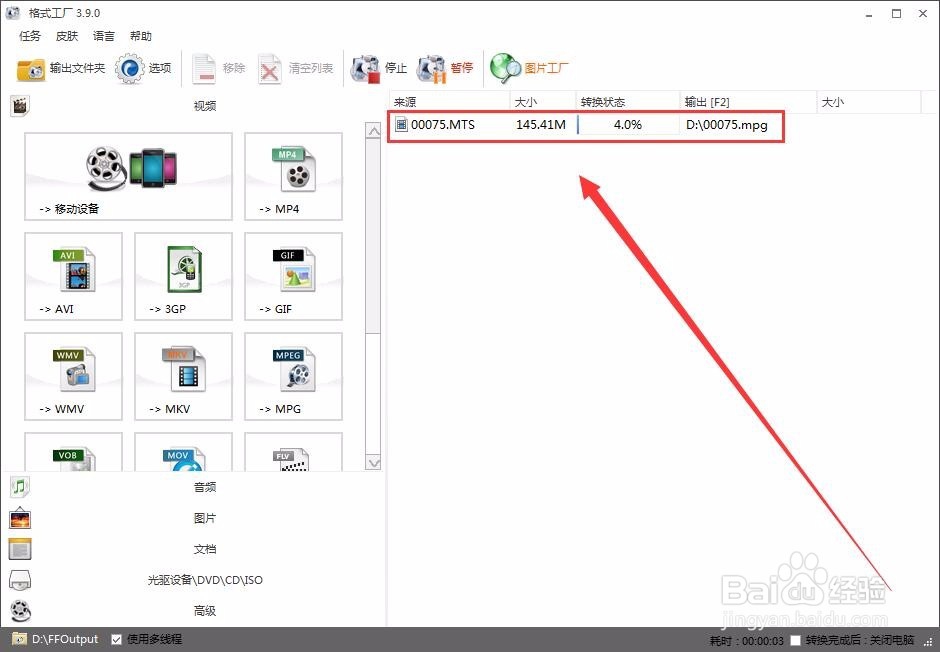The image size is (940, 652).
Task: Sort by the 转换状态 status column header
Action: [x=628, y=102]
